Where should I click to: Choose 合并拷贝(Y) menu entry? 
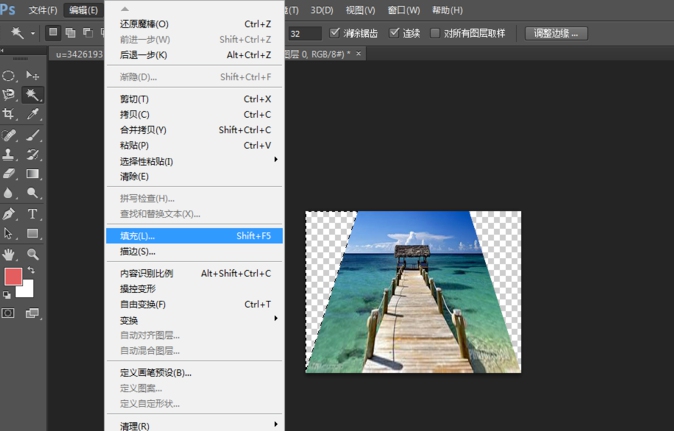(194, 130)
